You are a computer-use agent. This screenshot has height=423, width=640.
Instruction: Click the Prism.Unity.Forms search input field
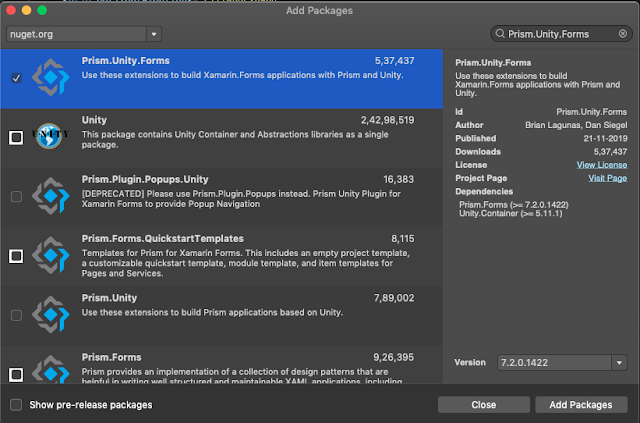tap(561, 34)
